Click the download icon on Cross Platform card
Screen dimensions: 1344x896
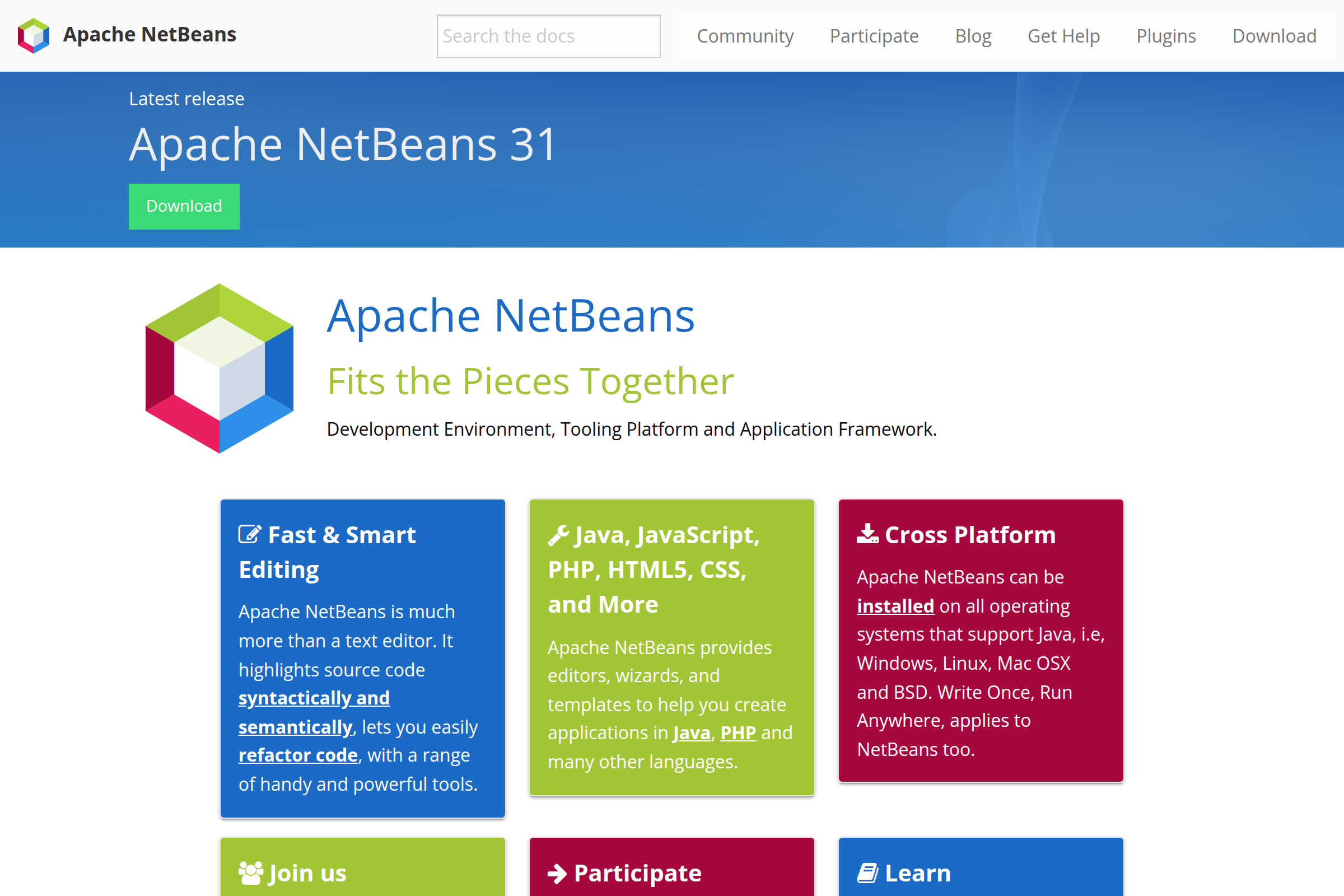pyautogui.click(x=867, y=534)
